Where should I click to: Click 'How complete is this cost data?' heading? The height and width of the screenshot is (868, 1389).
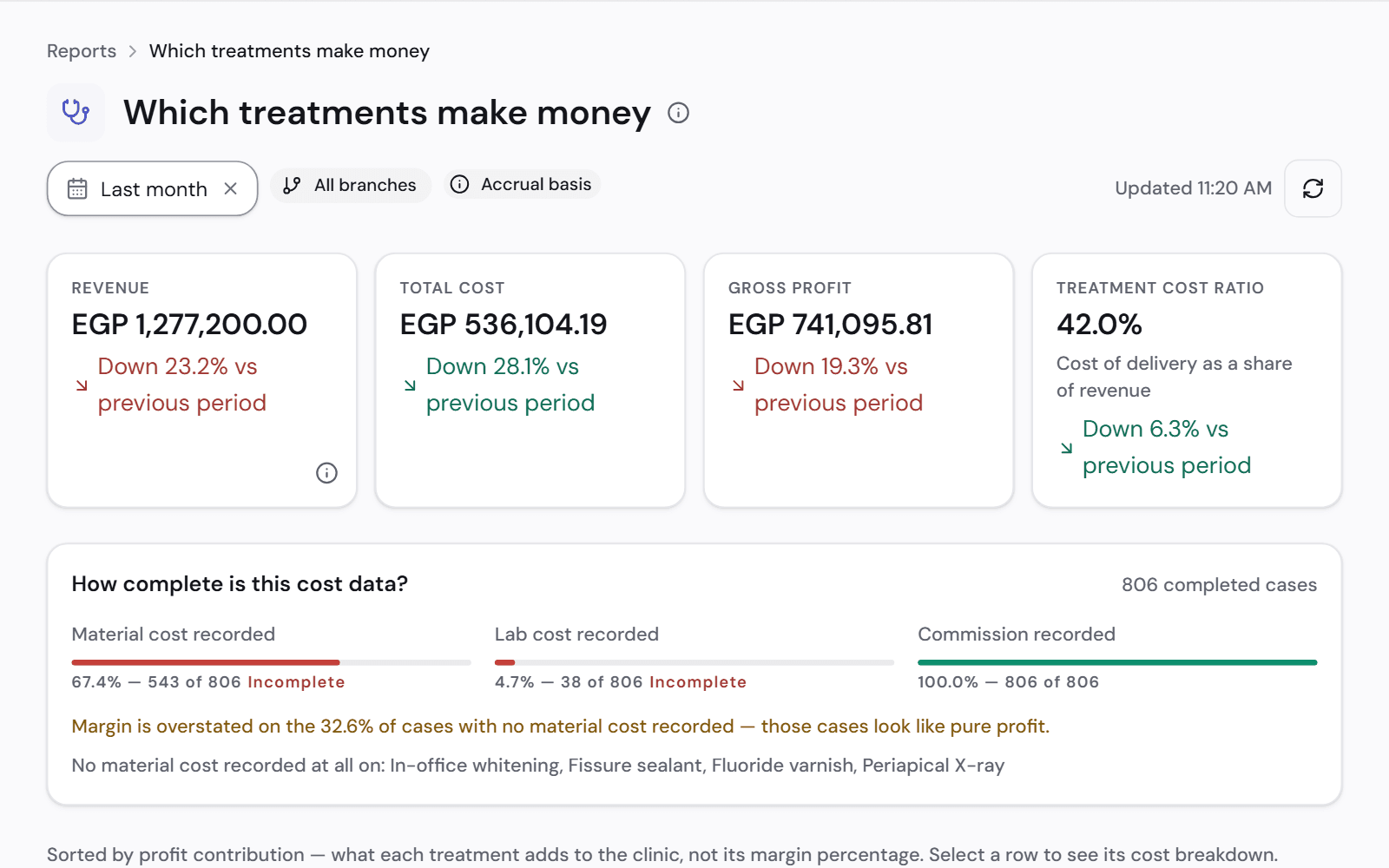coord(240,584)
